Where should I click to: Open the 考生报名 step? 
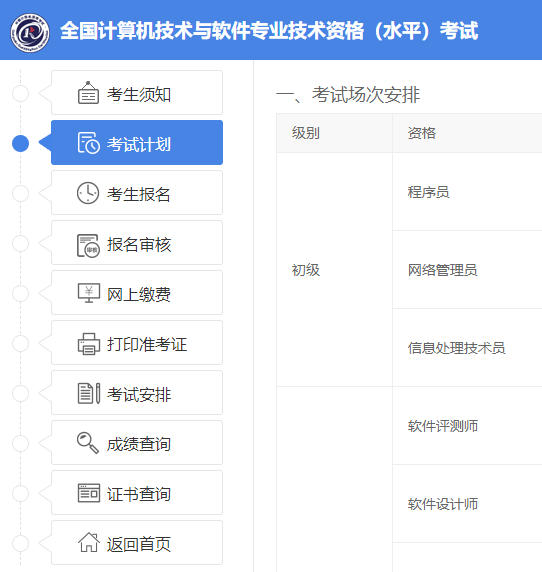click(137, 193)
